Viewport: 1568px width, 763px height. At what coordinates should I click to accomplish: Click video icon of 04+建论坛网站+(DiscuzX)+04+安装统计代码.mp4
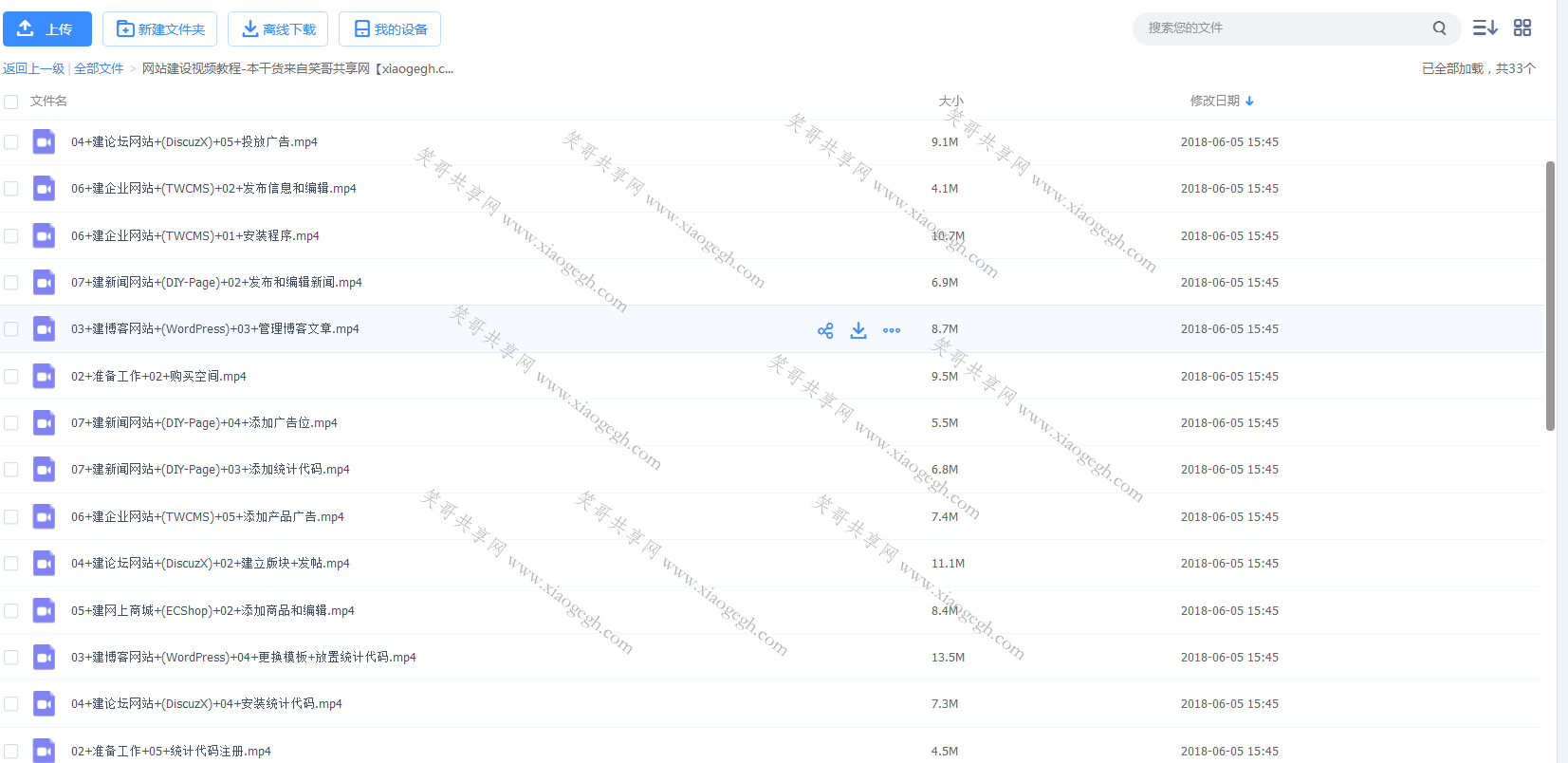click(44, 704)
